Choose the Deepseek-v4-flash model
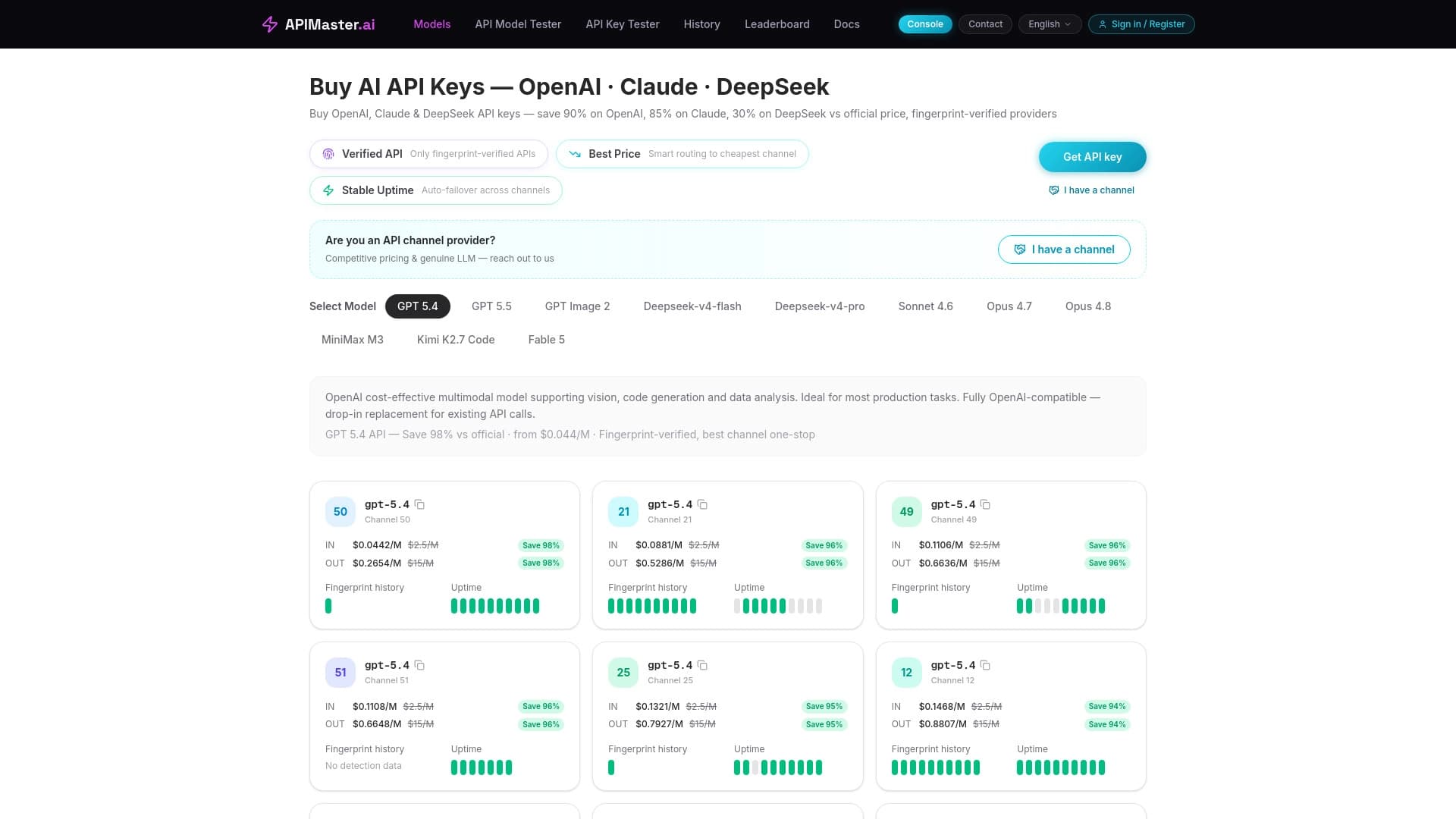 (692, 306)
